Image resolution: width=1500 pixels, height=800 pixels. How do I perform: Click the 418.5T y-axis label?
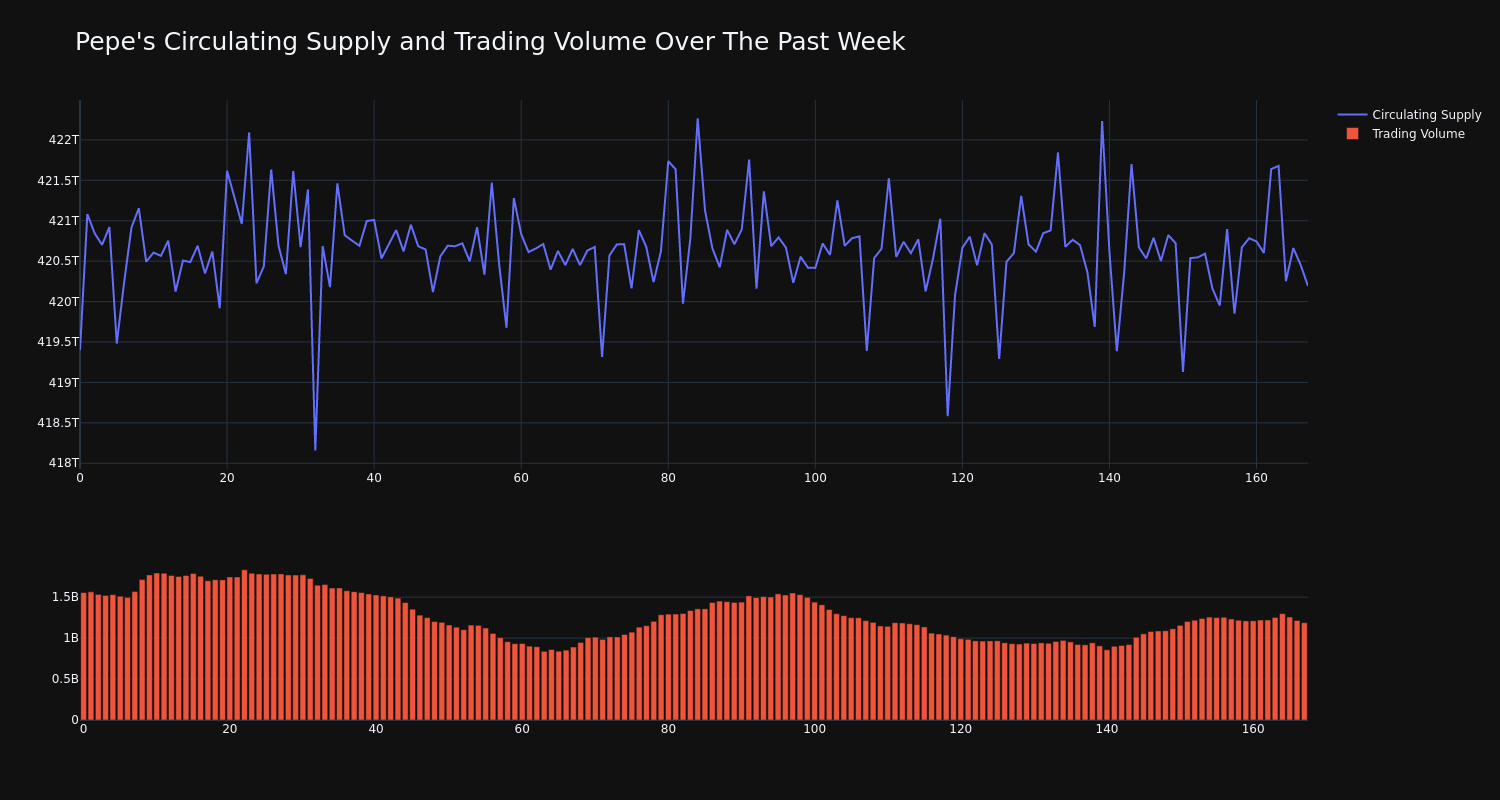coord(58,423)
